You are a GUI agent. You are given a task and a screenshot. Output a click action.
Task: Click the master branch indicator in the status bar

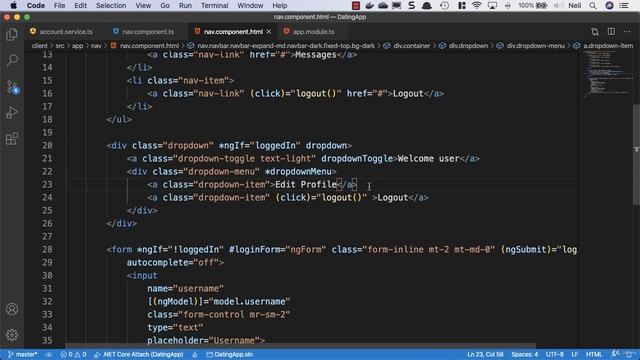[x=22, y=354]
